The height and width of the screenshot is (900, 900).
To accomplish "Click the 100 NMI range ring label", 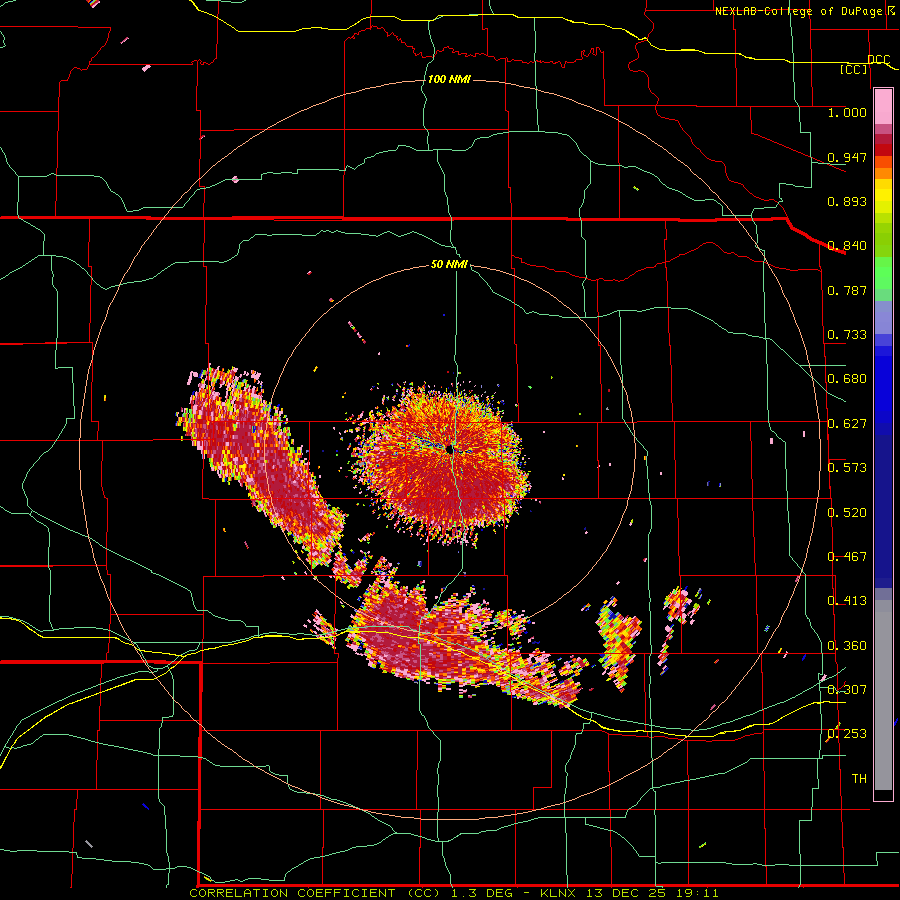I will 449,79.
